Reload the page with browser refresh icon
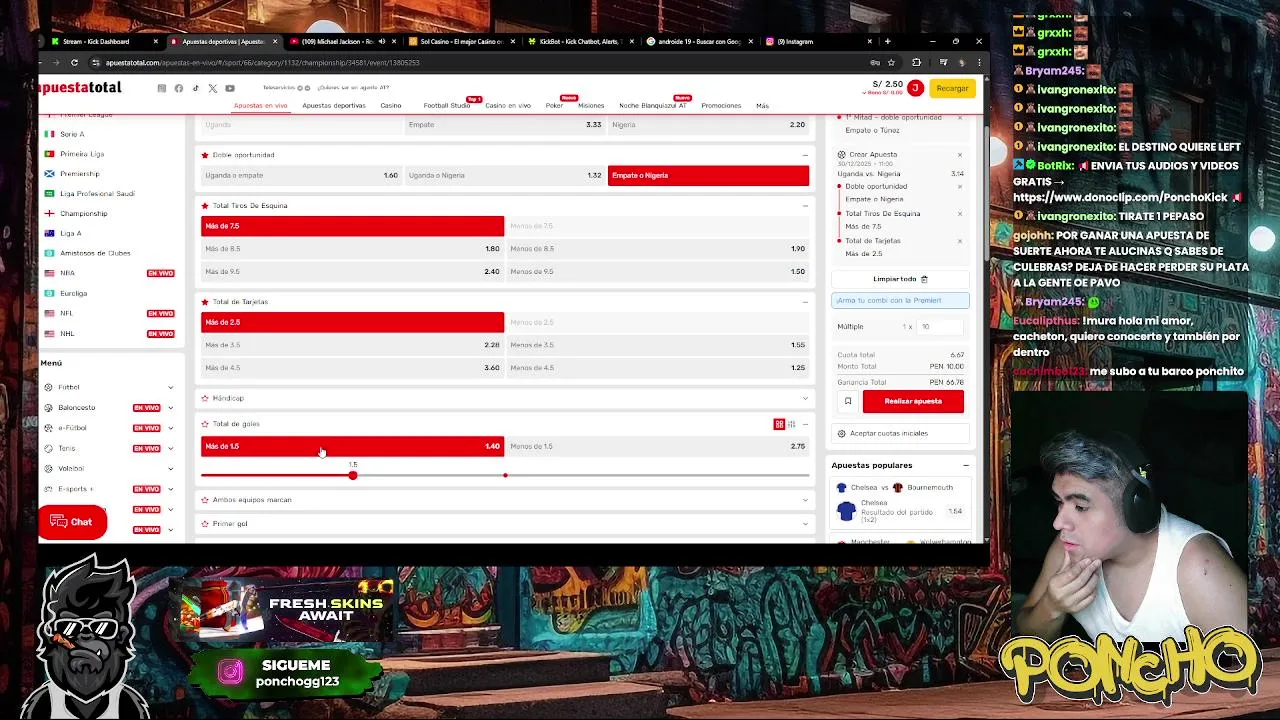The height and width of the screenshot is (720, 1280). [74, 62]
